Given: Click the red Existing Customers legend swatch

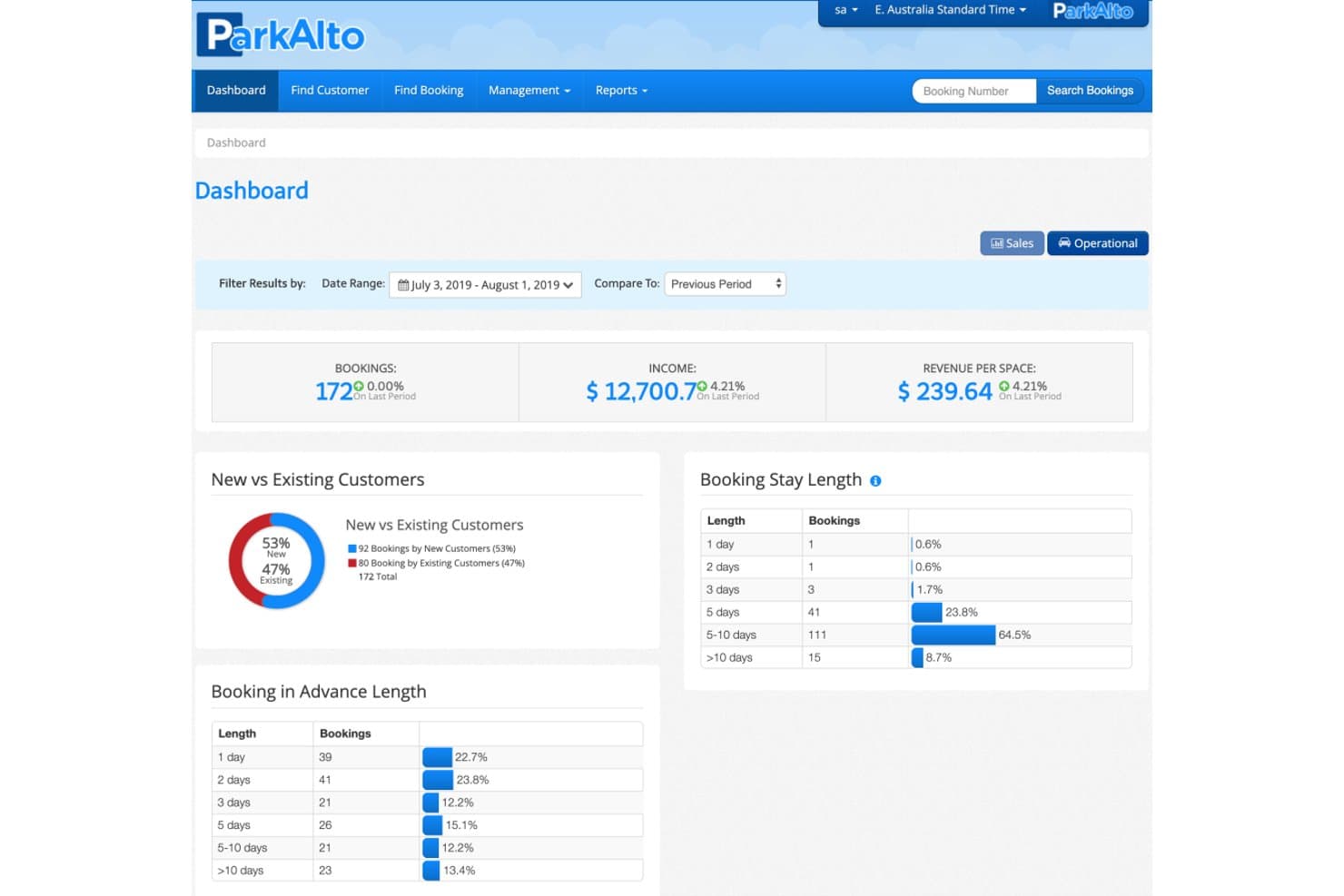Looking at the screenshot, I should tap(352, 563).
